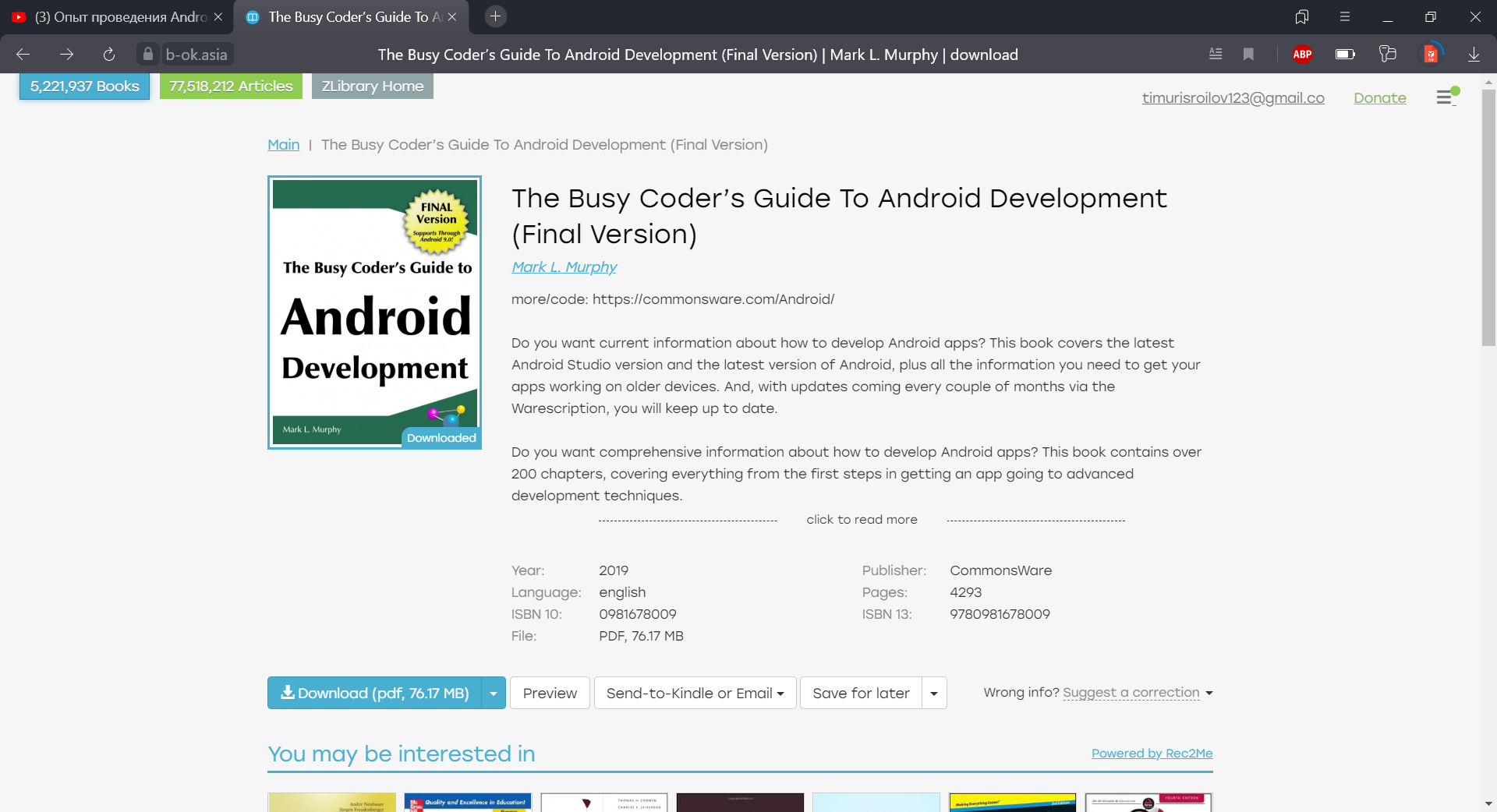Viewport: 1497px width, 812px height.
Task: Open the ZLibrary hamburger menu
Action: click(x=1446, y=97)
